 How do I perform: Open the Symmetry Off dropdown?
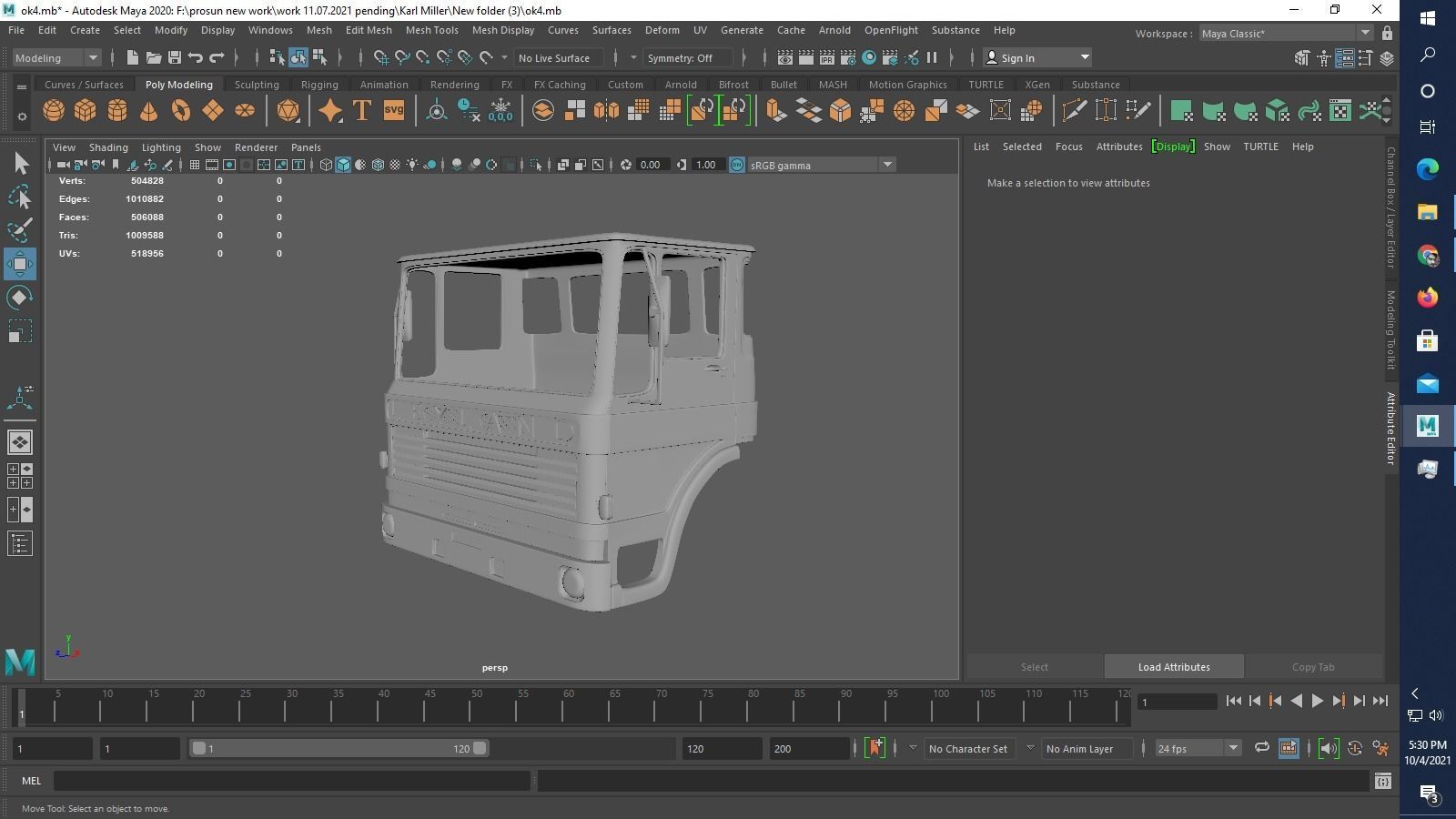point(688,57)
